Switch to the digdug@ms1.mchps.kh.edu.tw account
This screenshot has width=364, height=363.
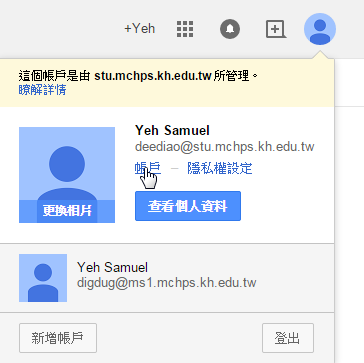tap(167, 278)
